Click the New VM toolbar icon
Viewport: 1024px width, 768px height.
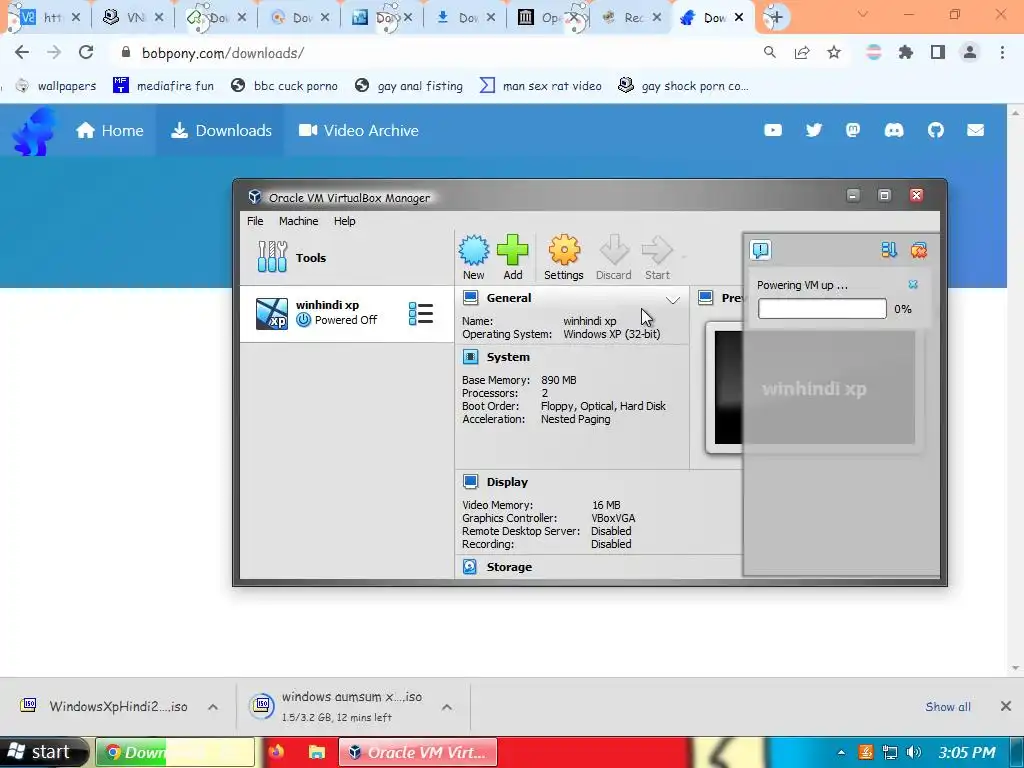(x=473, y=250)
